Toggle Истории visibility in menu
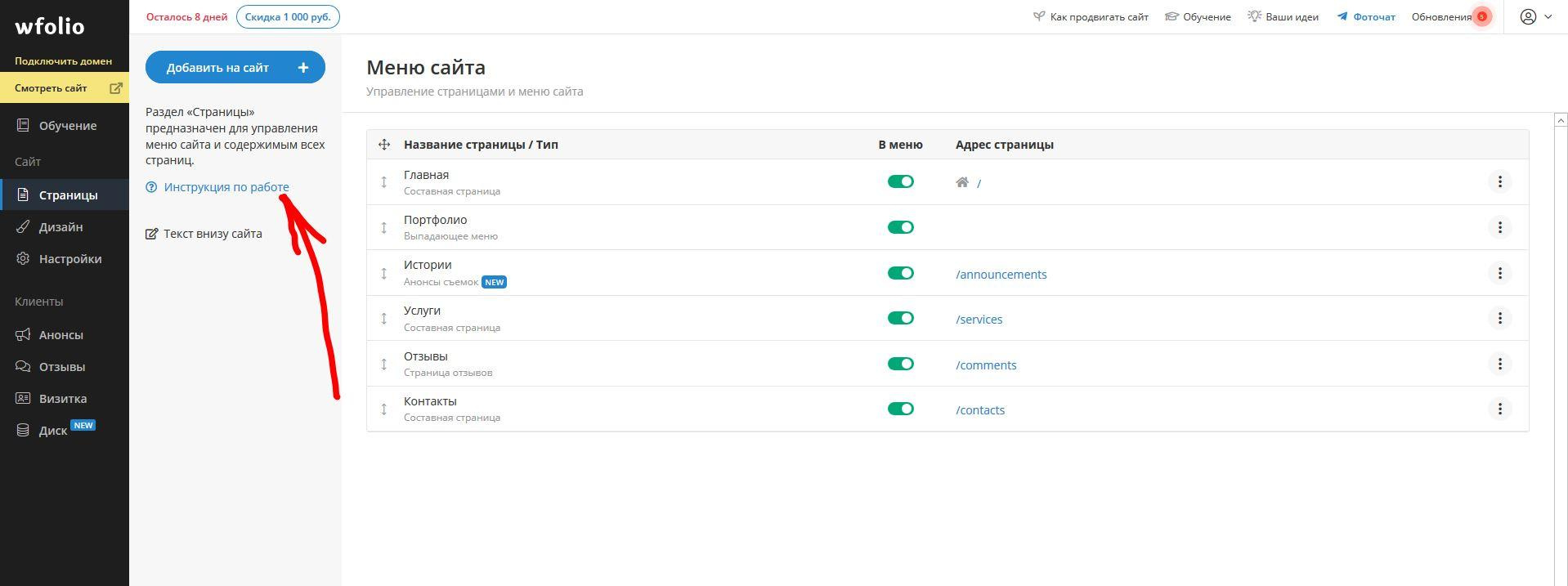The width and height of the screenshot is (1568, 586). [x=900, y=273]
